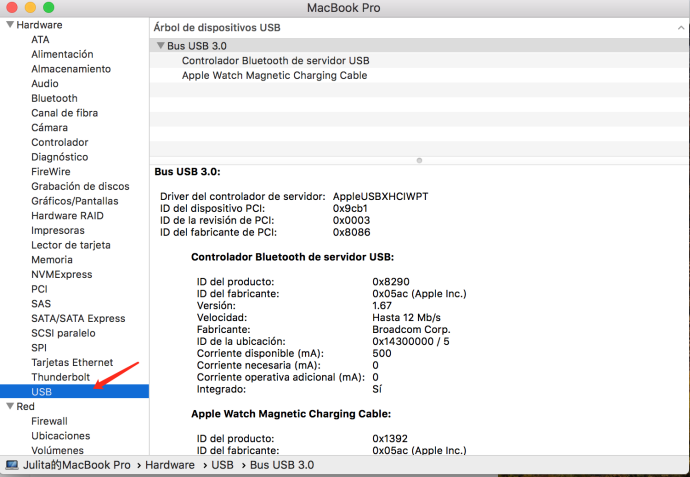Click the yellow minimize window button
690x477 pixels.
pos(30,7)
